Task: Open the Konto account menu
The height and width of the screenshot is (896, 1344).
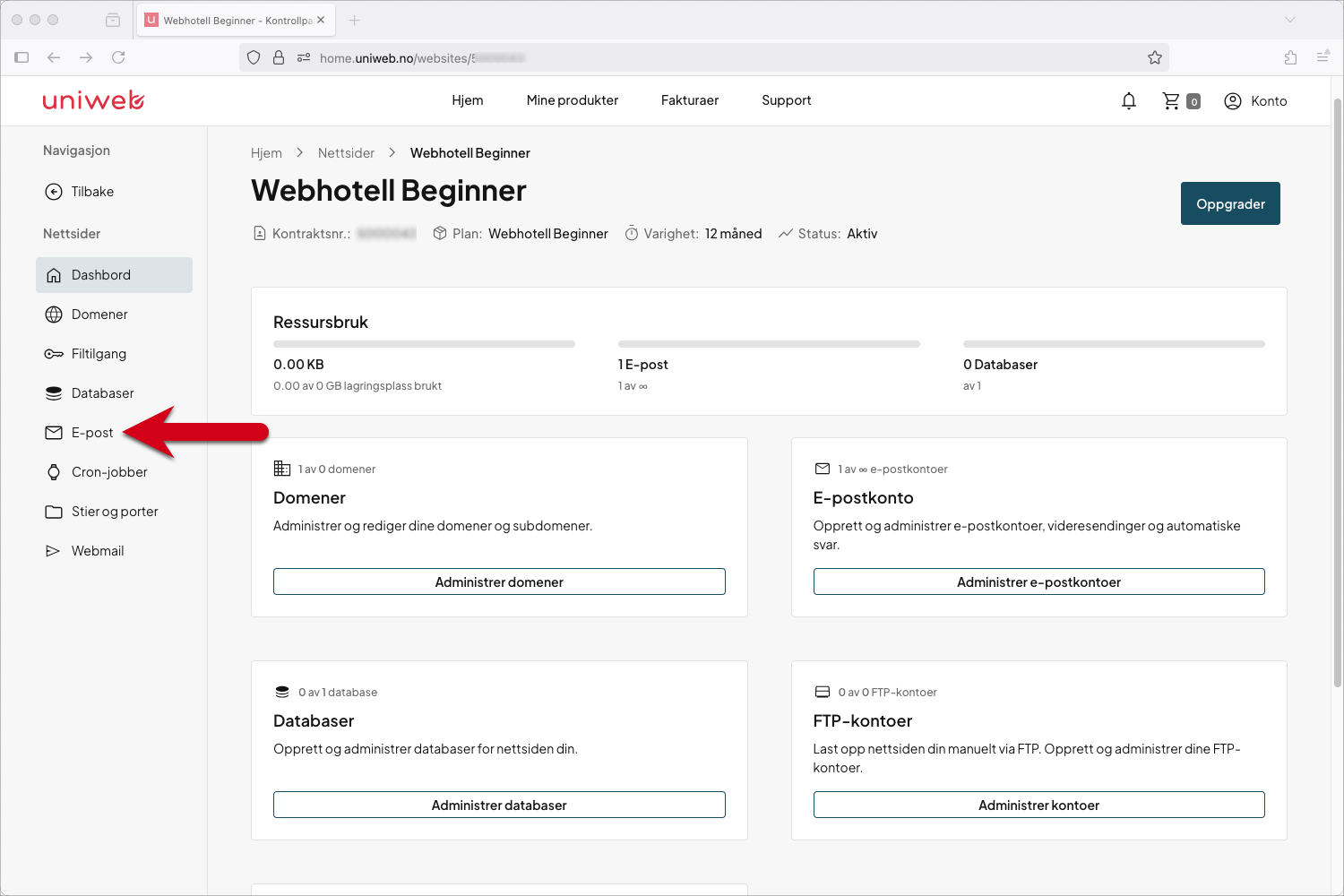Action: [x=1255, y=101]
